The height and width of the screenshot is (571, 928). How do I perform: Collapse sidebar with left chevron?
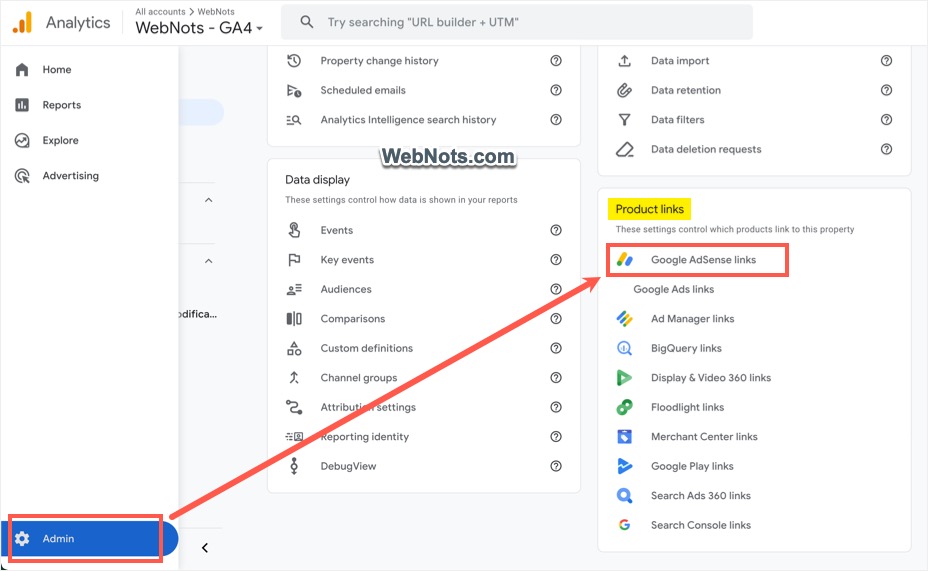coord(205,548)
